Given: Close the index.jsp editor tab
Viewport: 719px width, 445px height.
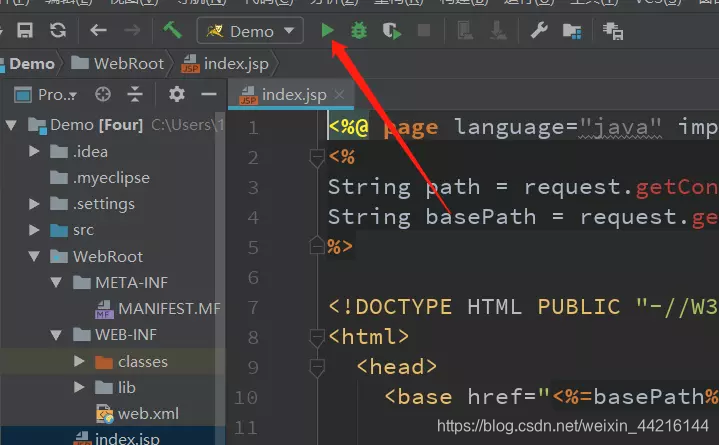Looking at the screenshot, I should [339, 95].
